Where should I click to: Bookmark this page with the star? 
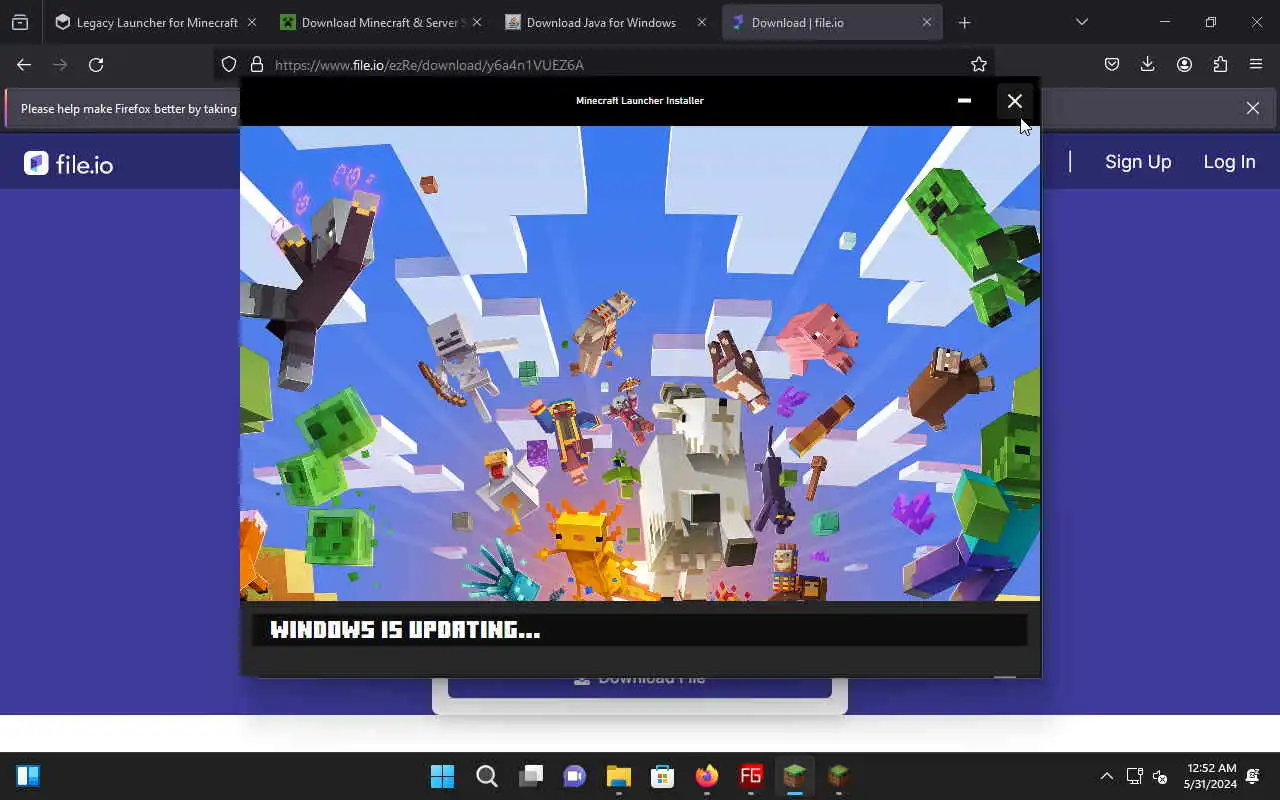[x=979, y=64]
